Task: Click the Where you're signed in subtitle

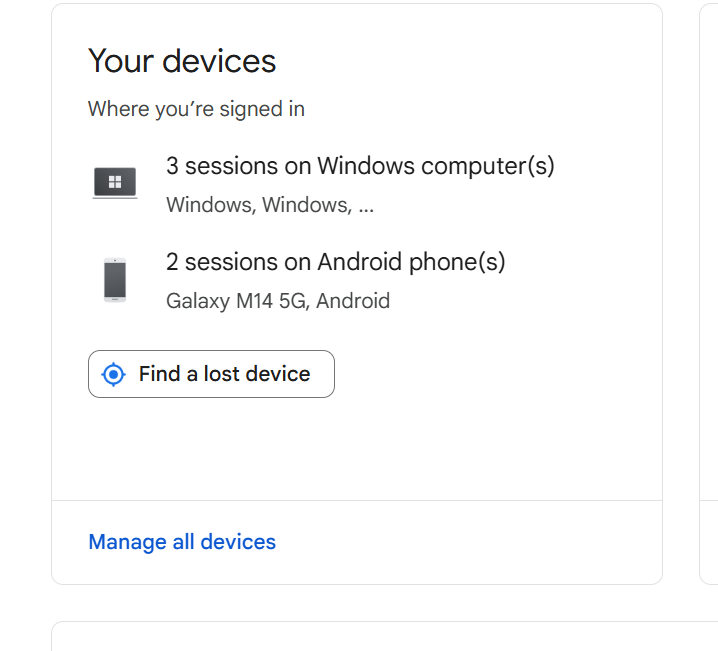Action: [x=196, y=109]
